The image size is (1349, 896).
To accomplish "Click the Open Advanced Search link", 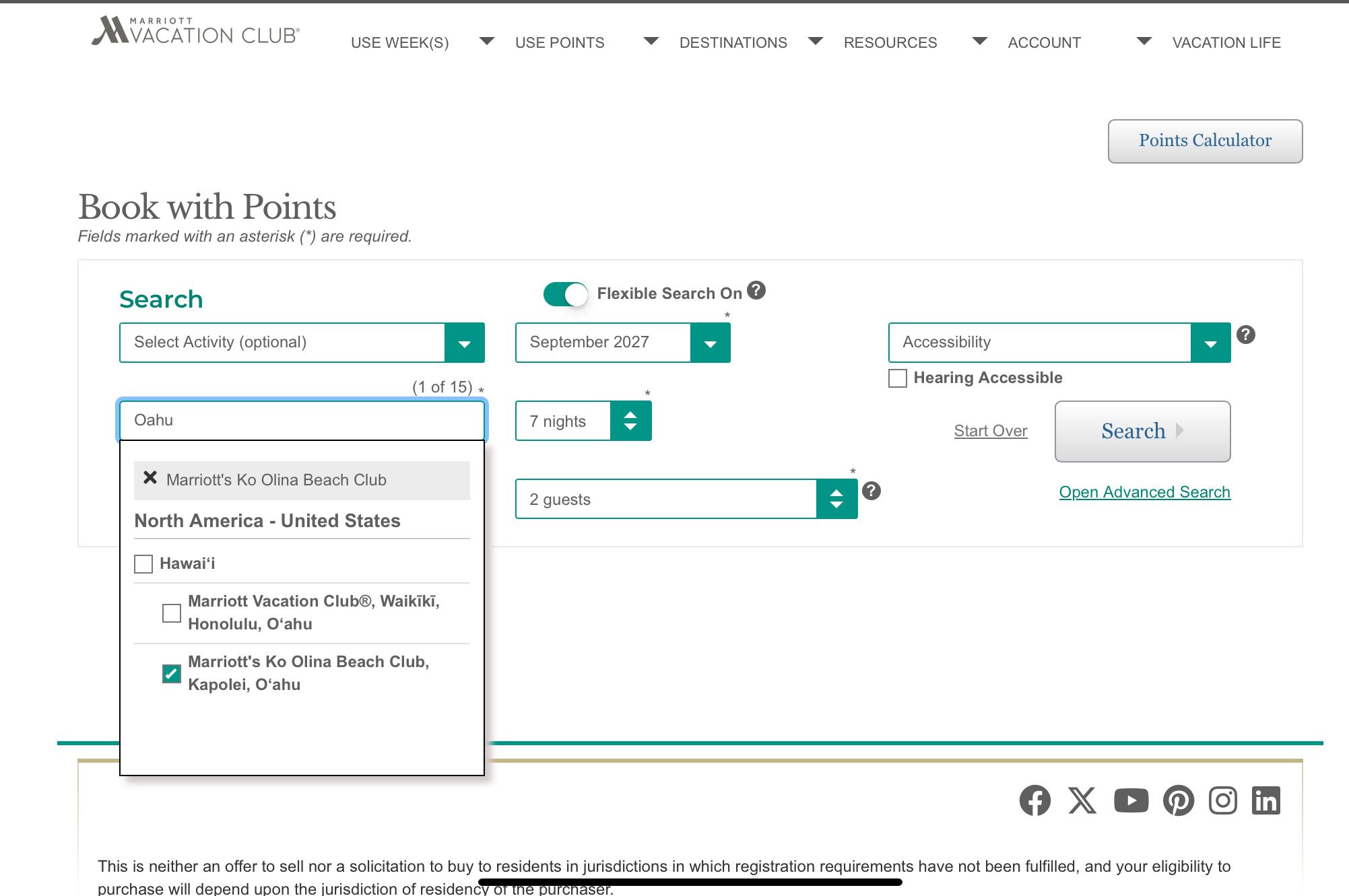I will pos(1144,492).
